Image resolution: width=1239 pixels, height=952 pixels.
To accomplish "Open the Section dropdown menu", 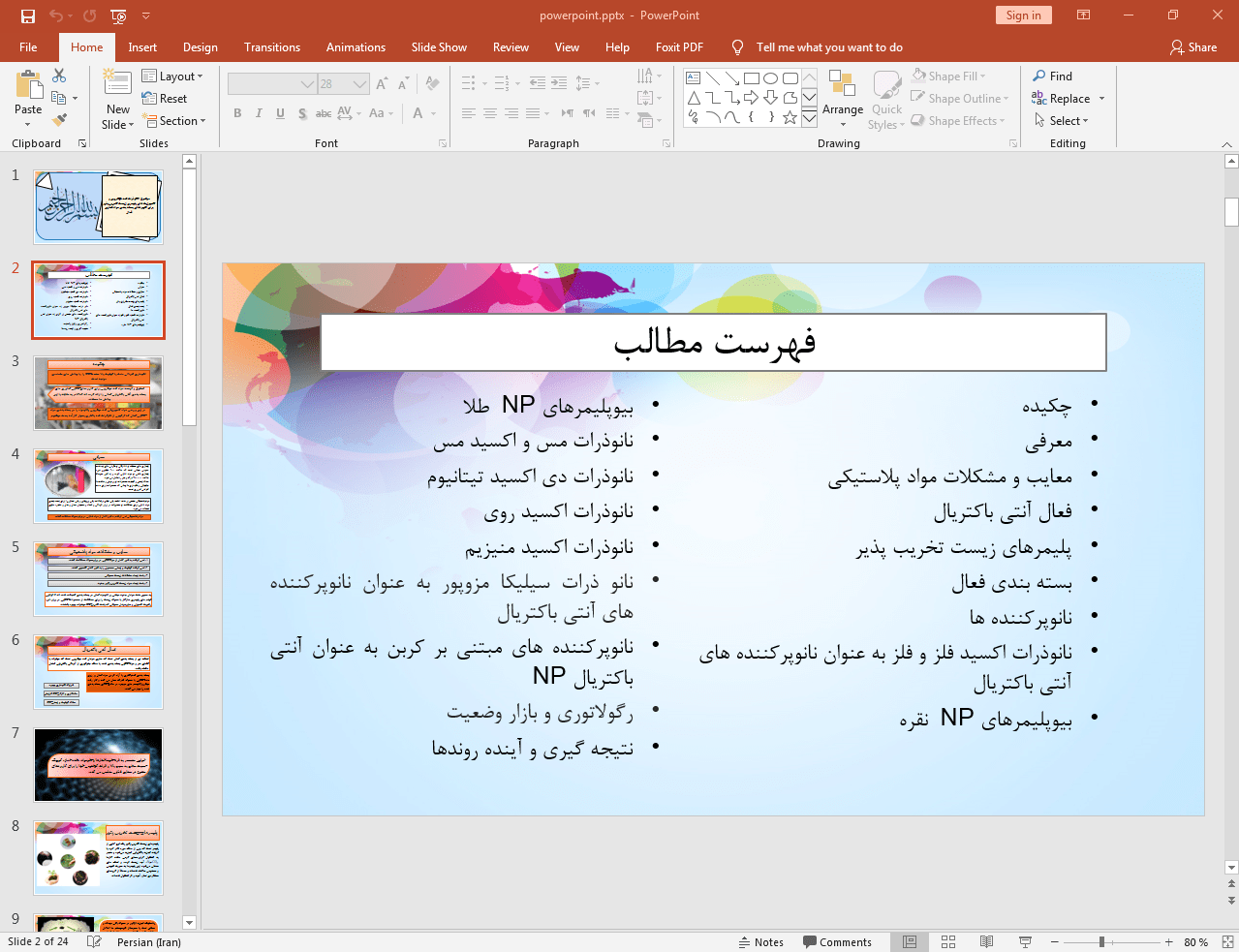I will (175, 121).
